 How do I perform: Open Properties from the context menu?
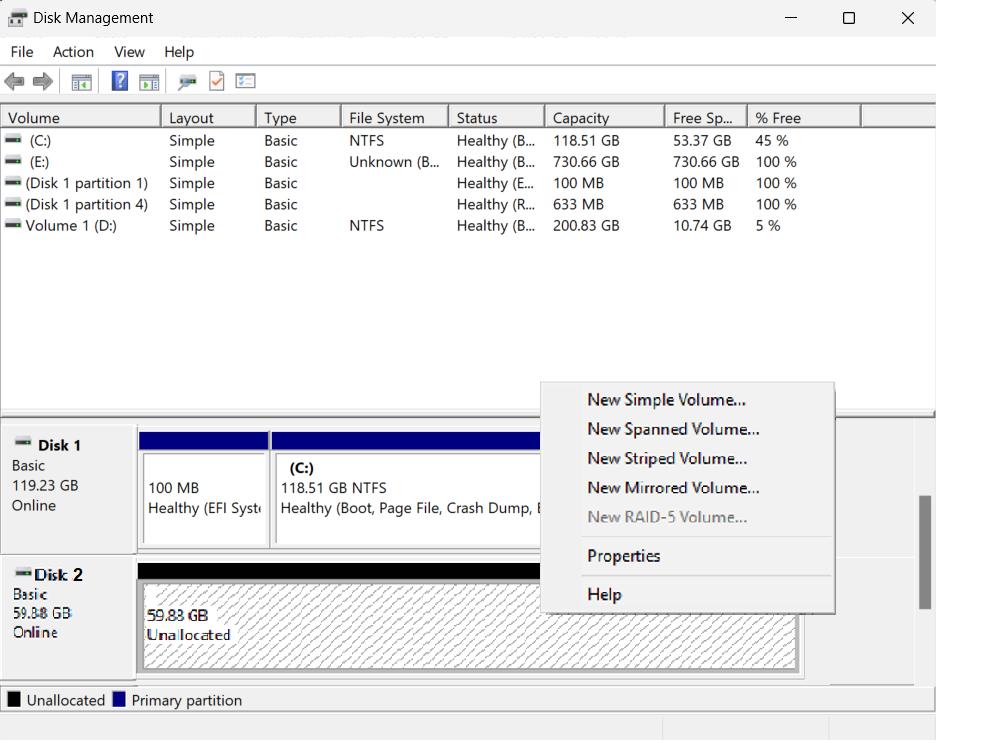[x=624, y=556]
